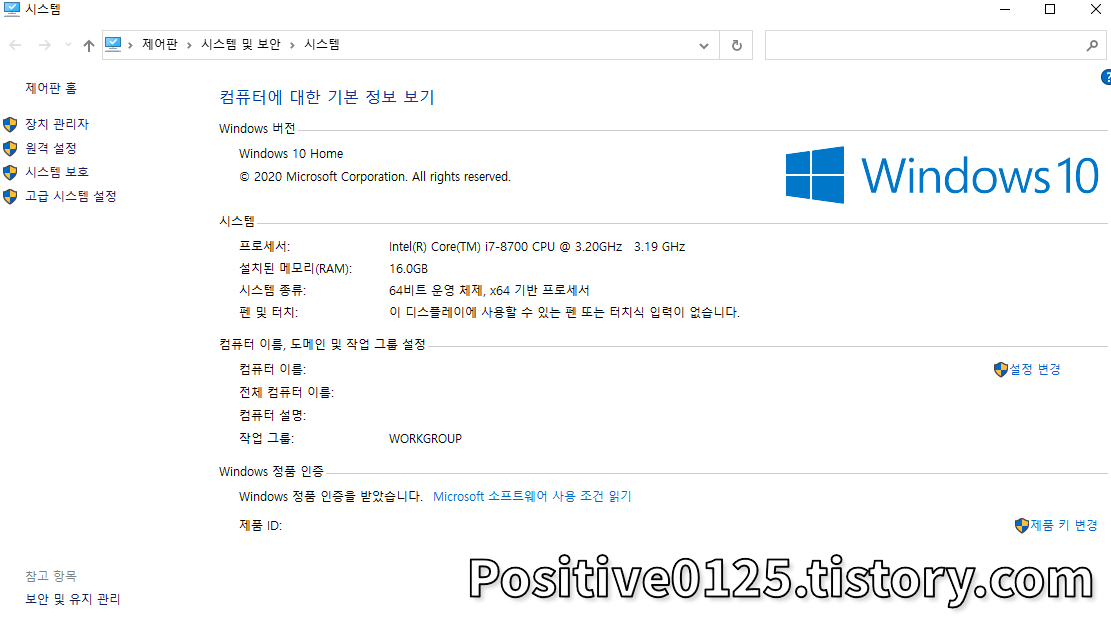The height and width of the screenshot is (618, 1111).
Task: Open Microsoft 소프트웨어 사용 조건 읽기 link
Action: point(532,496)
